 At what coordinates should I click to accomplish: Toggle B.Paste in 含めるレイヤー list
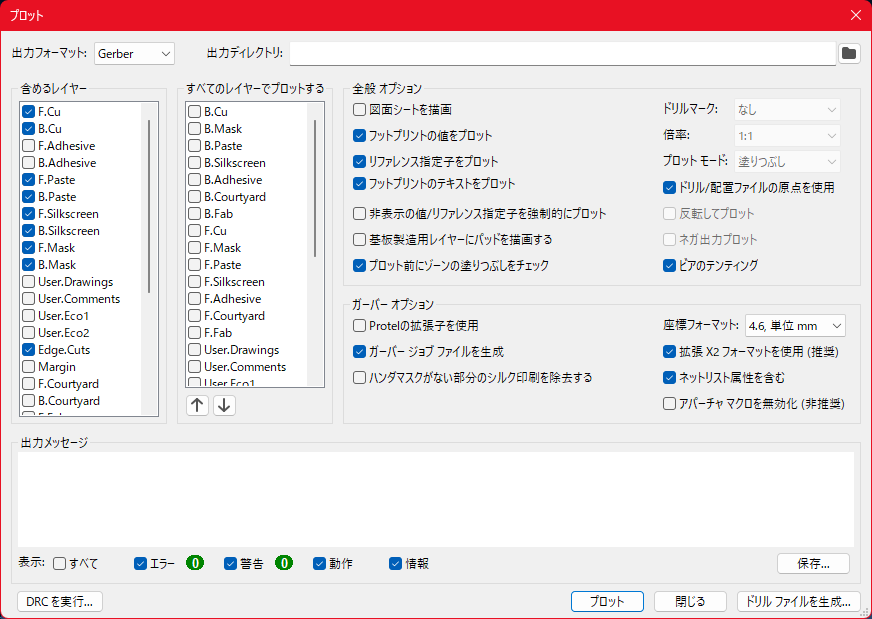tap(28, 197)
